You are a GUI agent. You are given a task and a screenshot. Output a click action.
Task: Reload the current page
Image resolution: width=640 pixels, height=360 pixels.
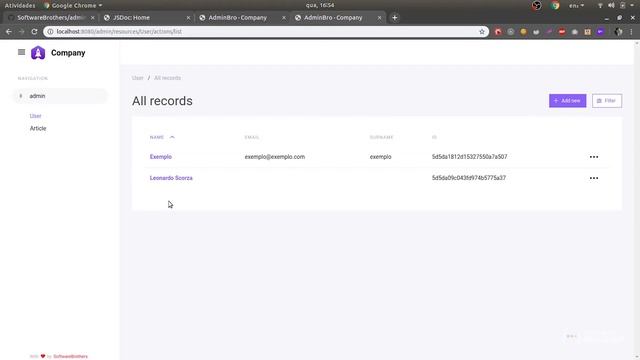[34, 31]
